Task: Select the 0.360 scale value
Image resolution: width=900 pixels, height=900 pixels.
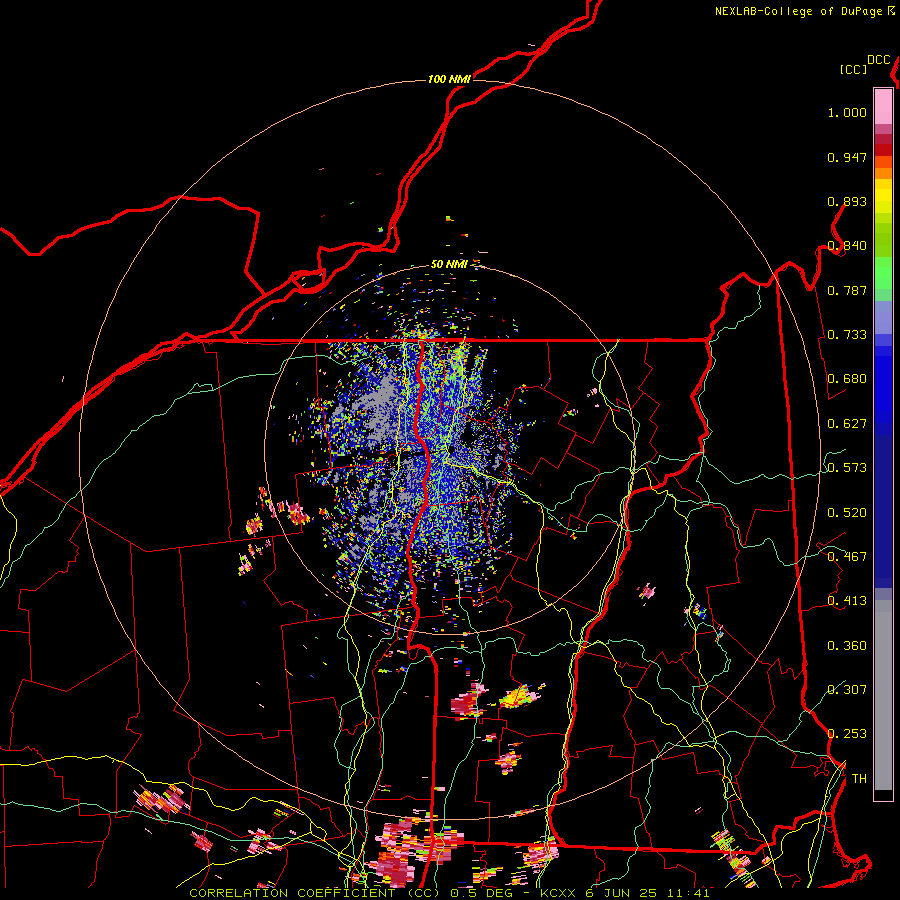Action: (x=847, y=646)
